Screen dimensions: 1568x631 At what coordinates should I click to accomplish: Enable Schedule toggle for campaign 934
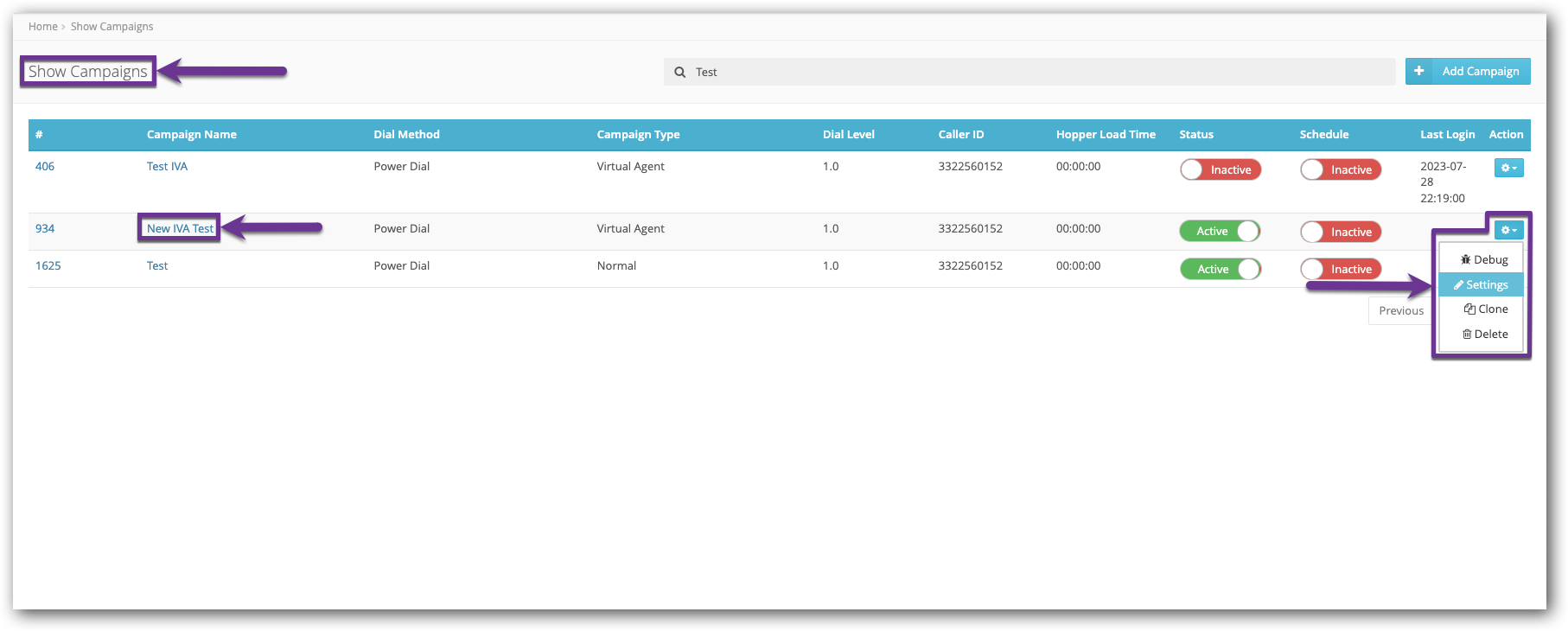click(1340, 232)
